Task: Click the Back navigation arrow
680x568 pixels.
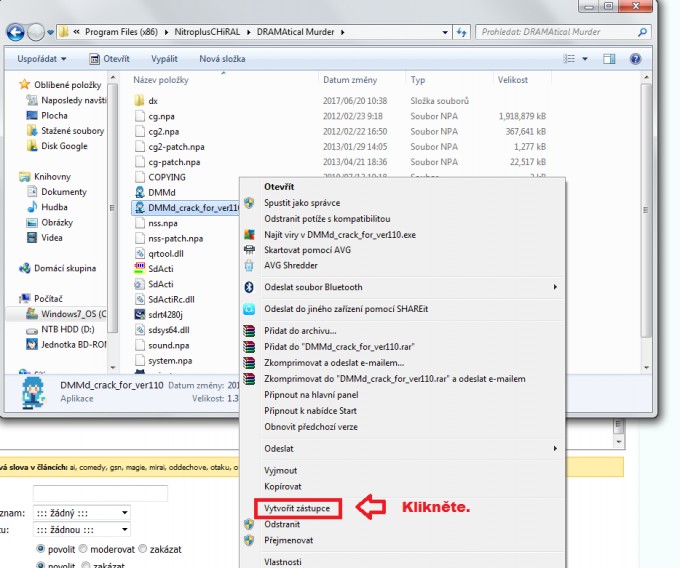Action: pos(15,32)
